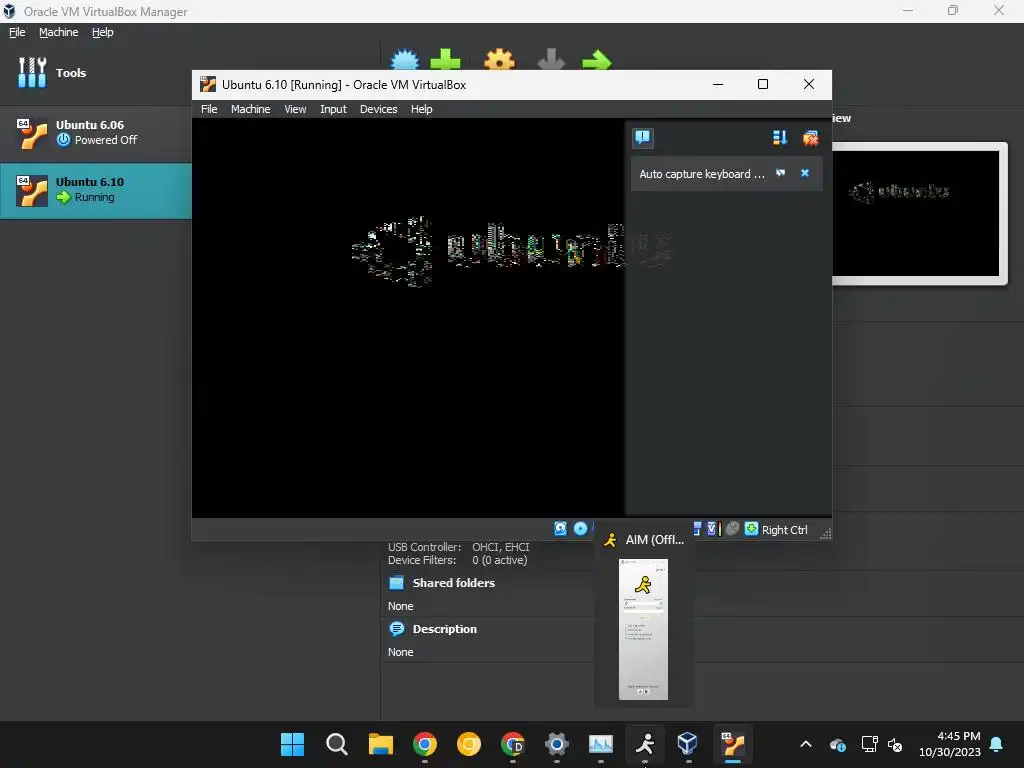This screenshot has width=1024, height=768.
Task: Click the optical disk status bar icon
Action: [x=580, y=528]
